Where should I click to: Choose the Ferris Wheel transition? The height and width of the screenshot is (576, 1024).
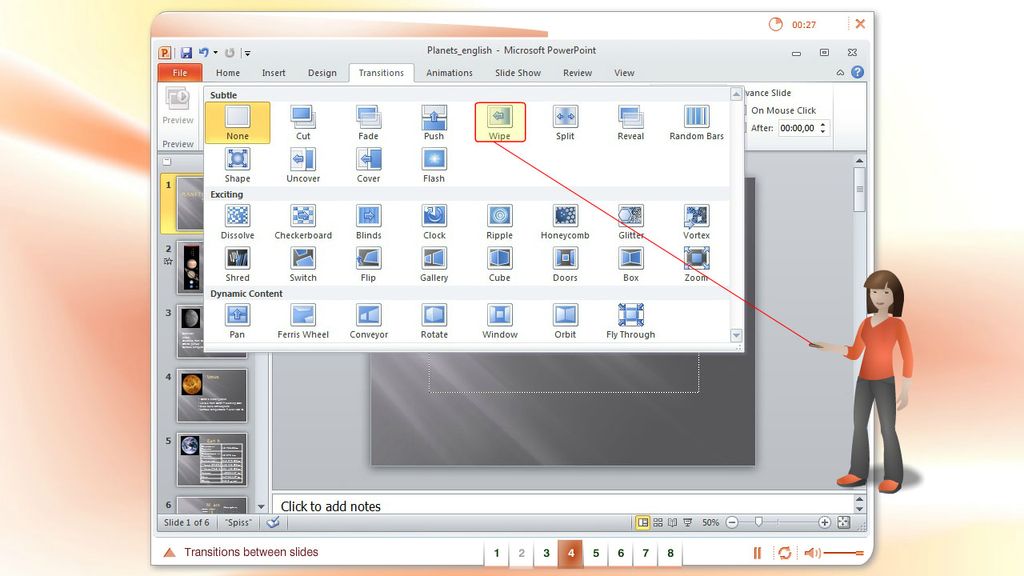[x=303, y=321]
